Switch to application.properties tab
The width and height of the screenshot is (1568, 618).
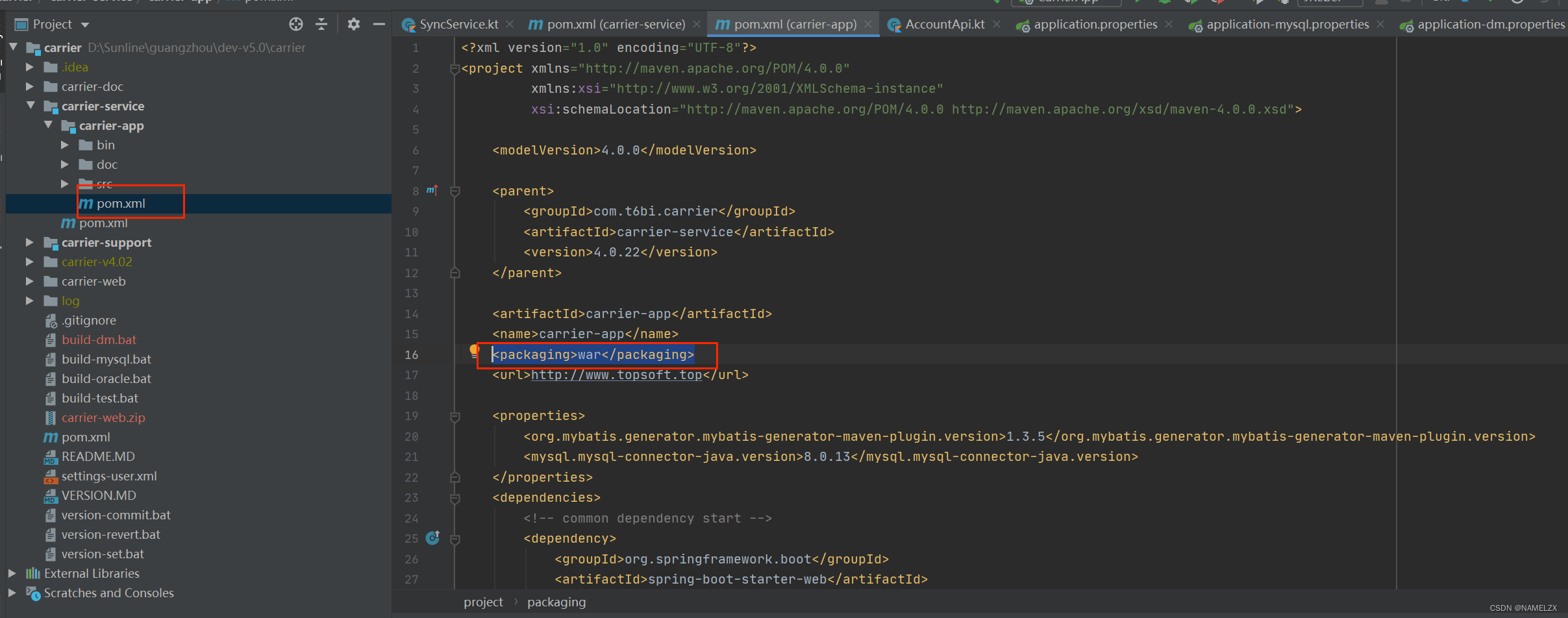tap(1095, 25)
